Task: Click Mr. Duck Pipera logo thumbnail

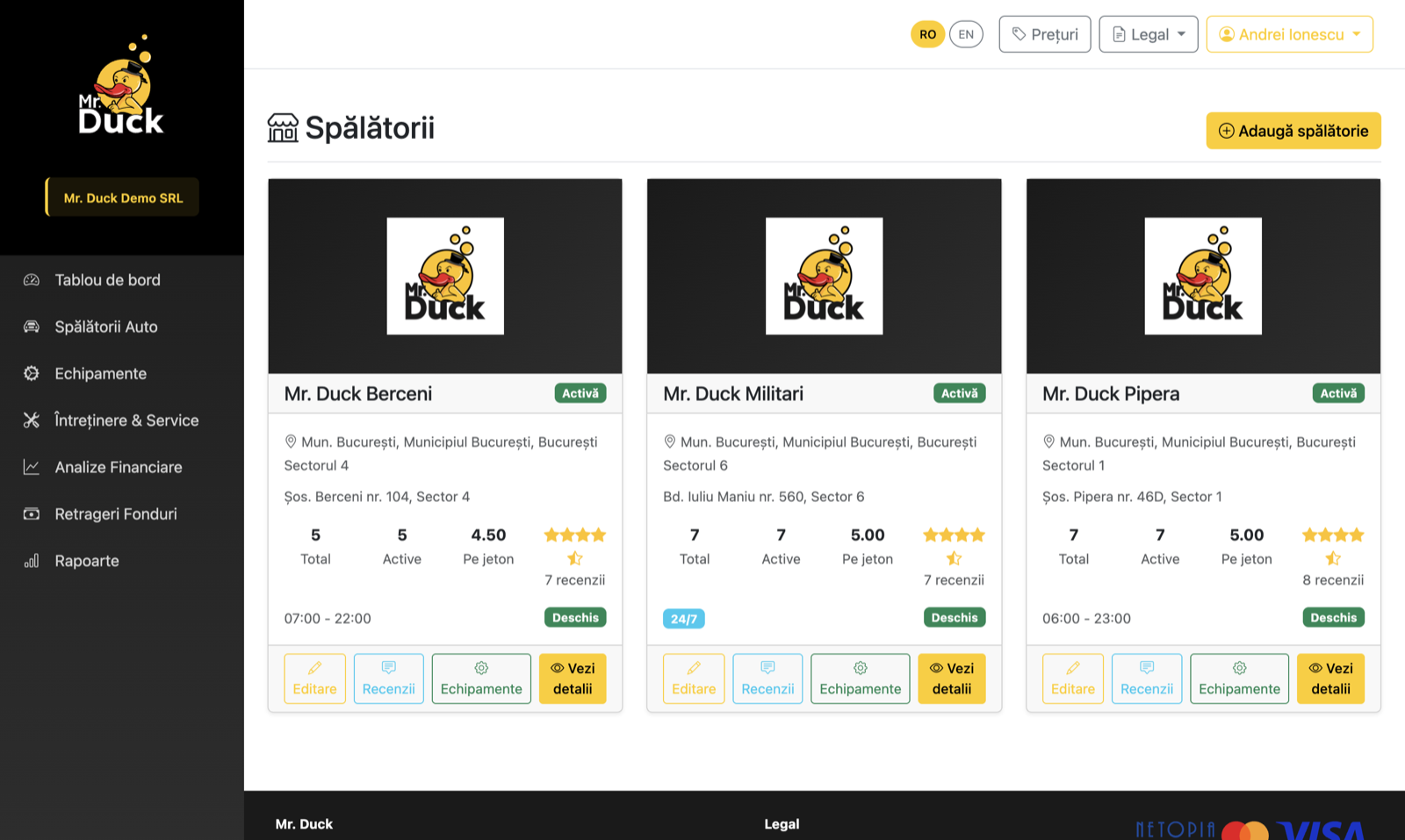Action: pyautogui.click(x=1203, y=276)
